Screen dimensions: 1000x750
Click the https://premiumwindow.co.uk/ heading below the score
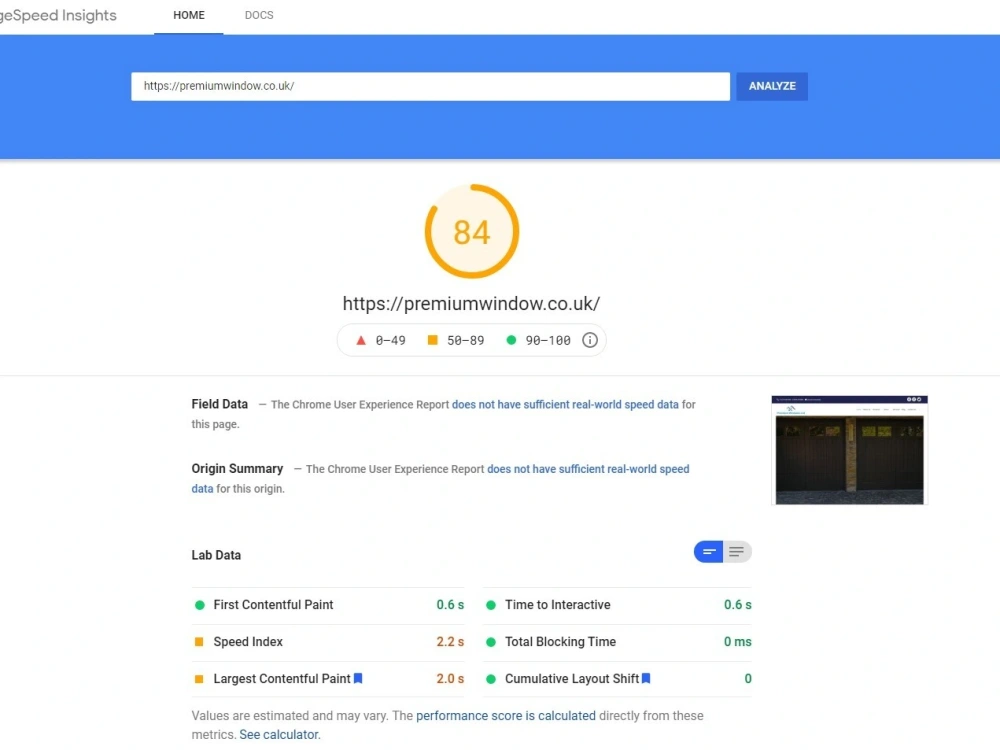[471, 304]
